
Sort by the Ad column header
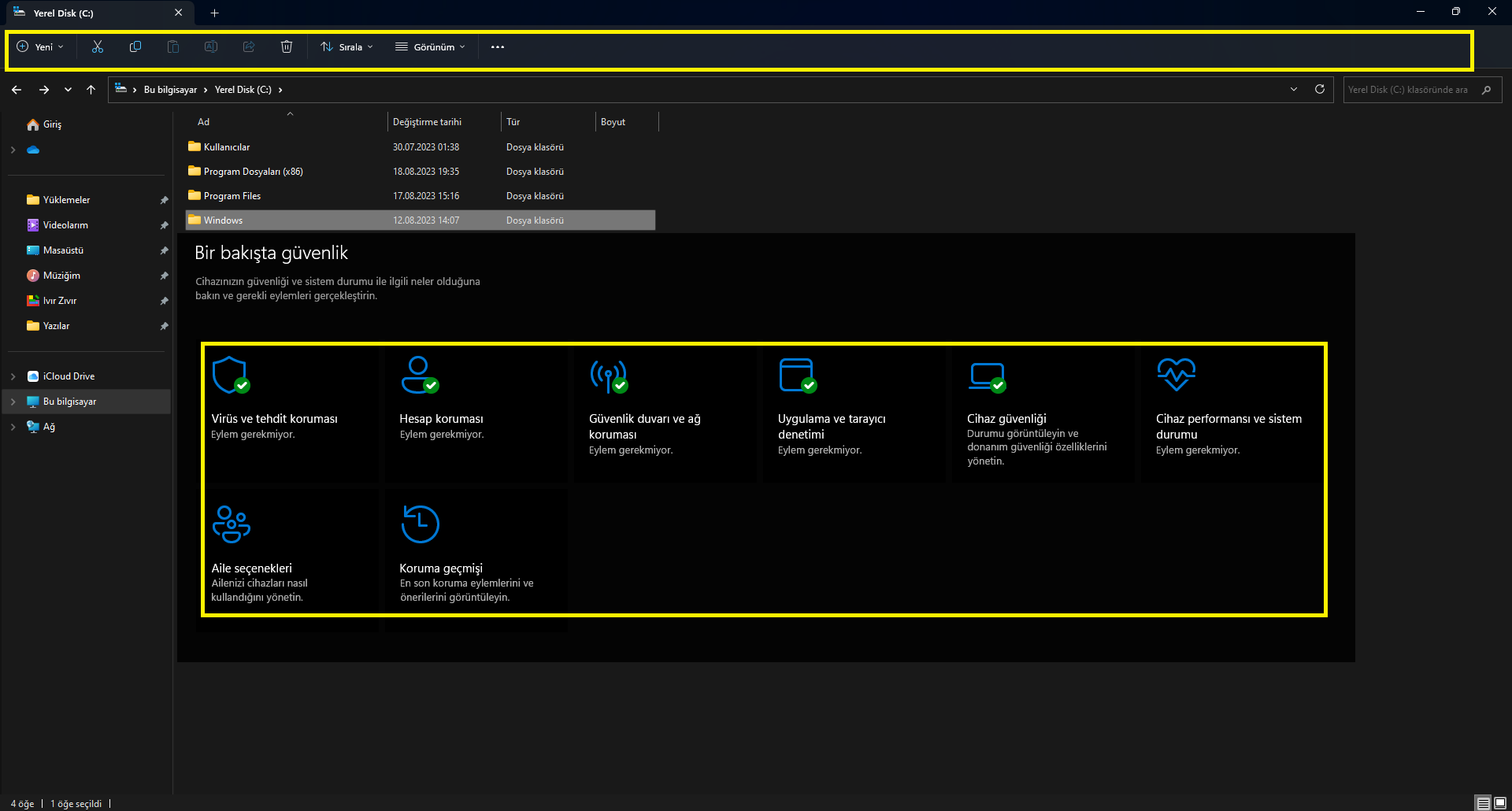click(x=287, y=122)
